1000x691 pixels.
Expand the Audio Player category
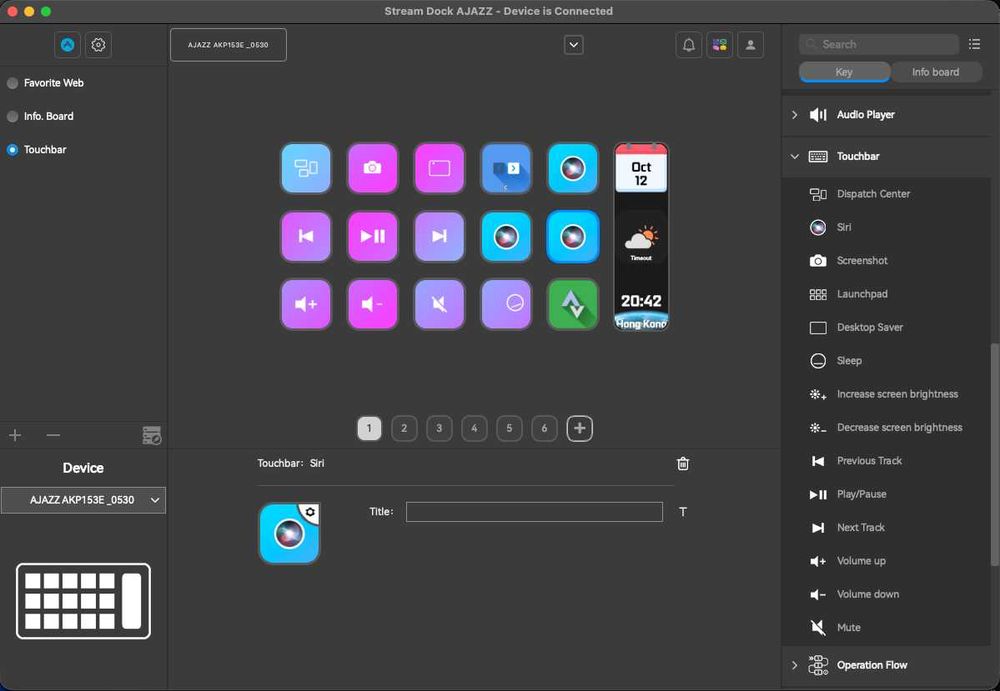click(x=795, y=115)
